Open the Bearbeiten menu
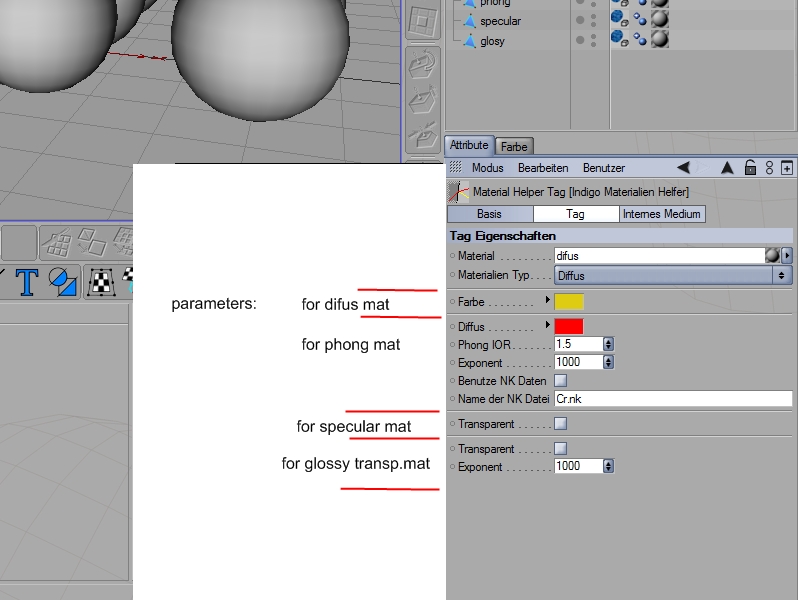The height and width of the screenshot is (600, 800). (543, 168)
